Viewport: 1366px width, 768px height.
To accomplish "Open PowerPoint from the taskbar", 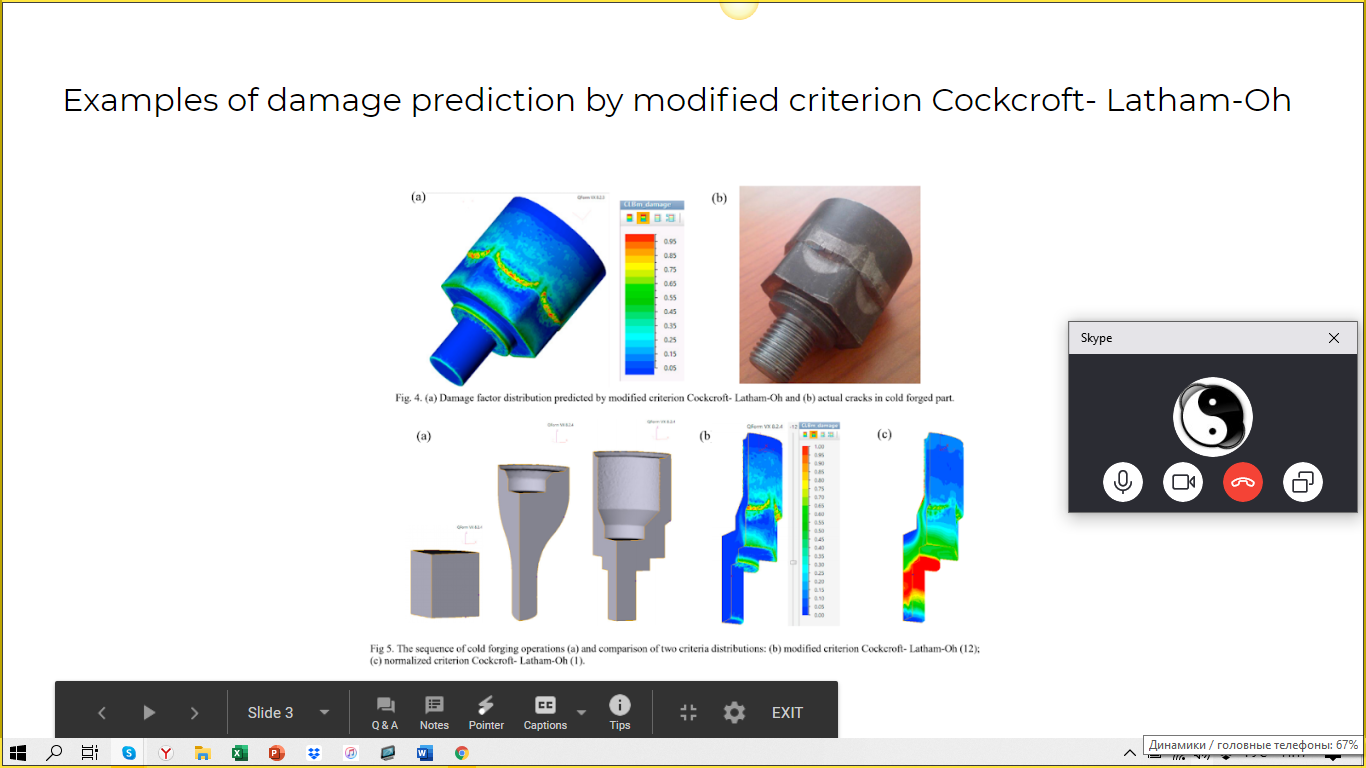I will (277, 753).
